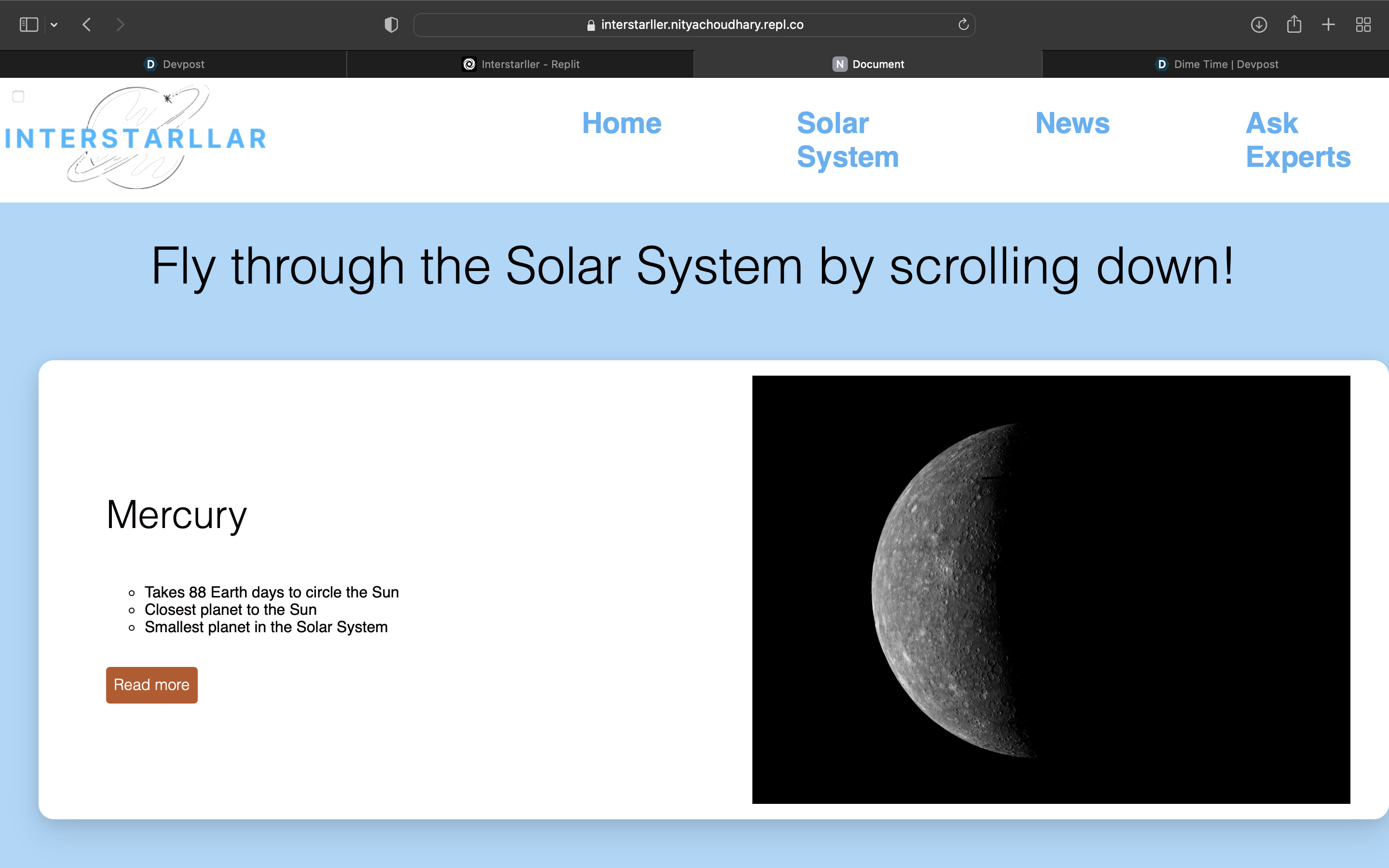Open the privacy shield report

[x=391, y=25]
